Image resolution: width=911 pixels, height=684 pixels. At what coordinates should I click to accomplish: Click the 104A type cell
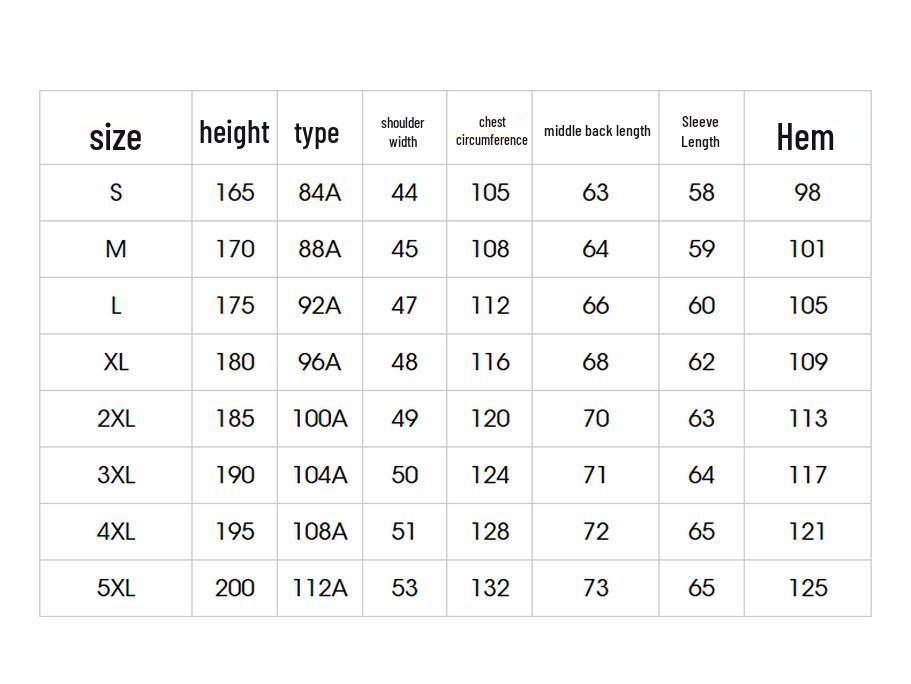pyautogui.click(x=319, y=475)
